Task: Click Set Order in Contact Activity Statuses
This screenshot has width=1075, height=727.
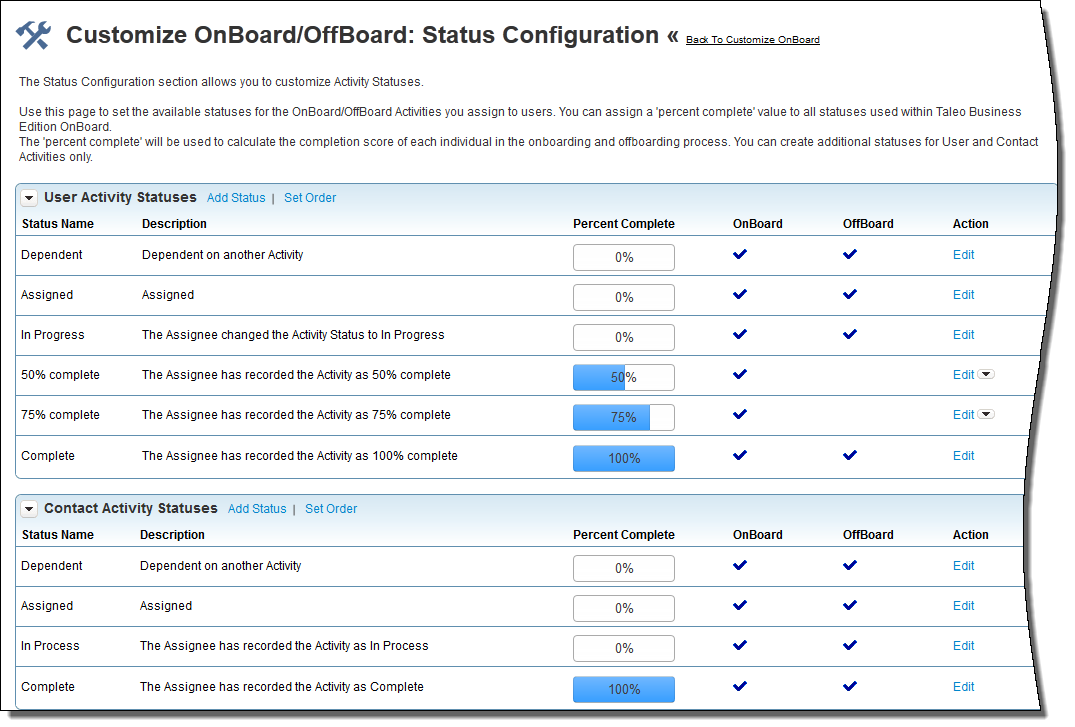Action: pos(331,508)
